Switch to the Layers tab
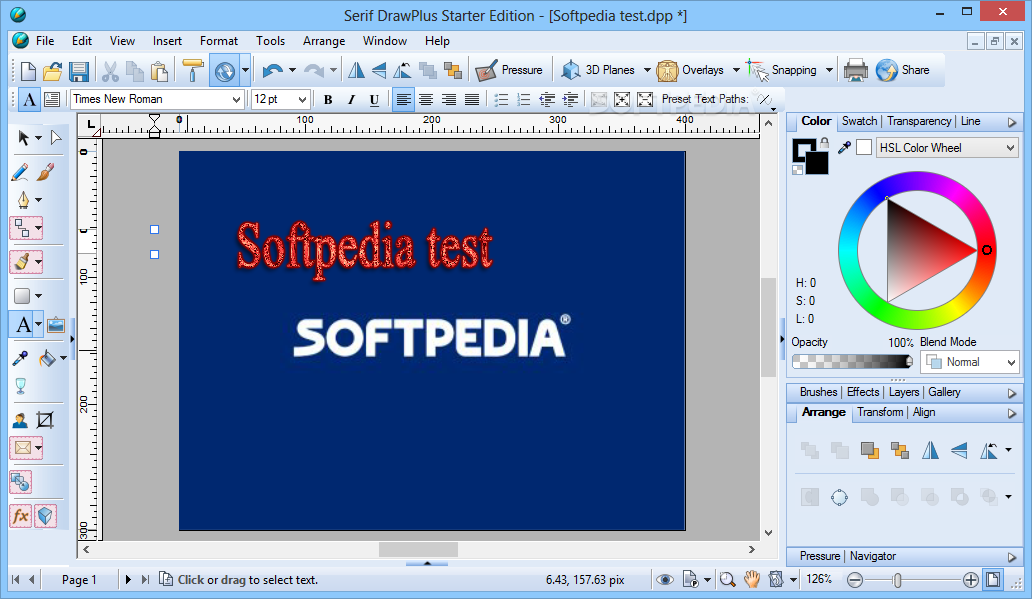The height and width of the screenshot is (599, 1032). tap(904, 392)
